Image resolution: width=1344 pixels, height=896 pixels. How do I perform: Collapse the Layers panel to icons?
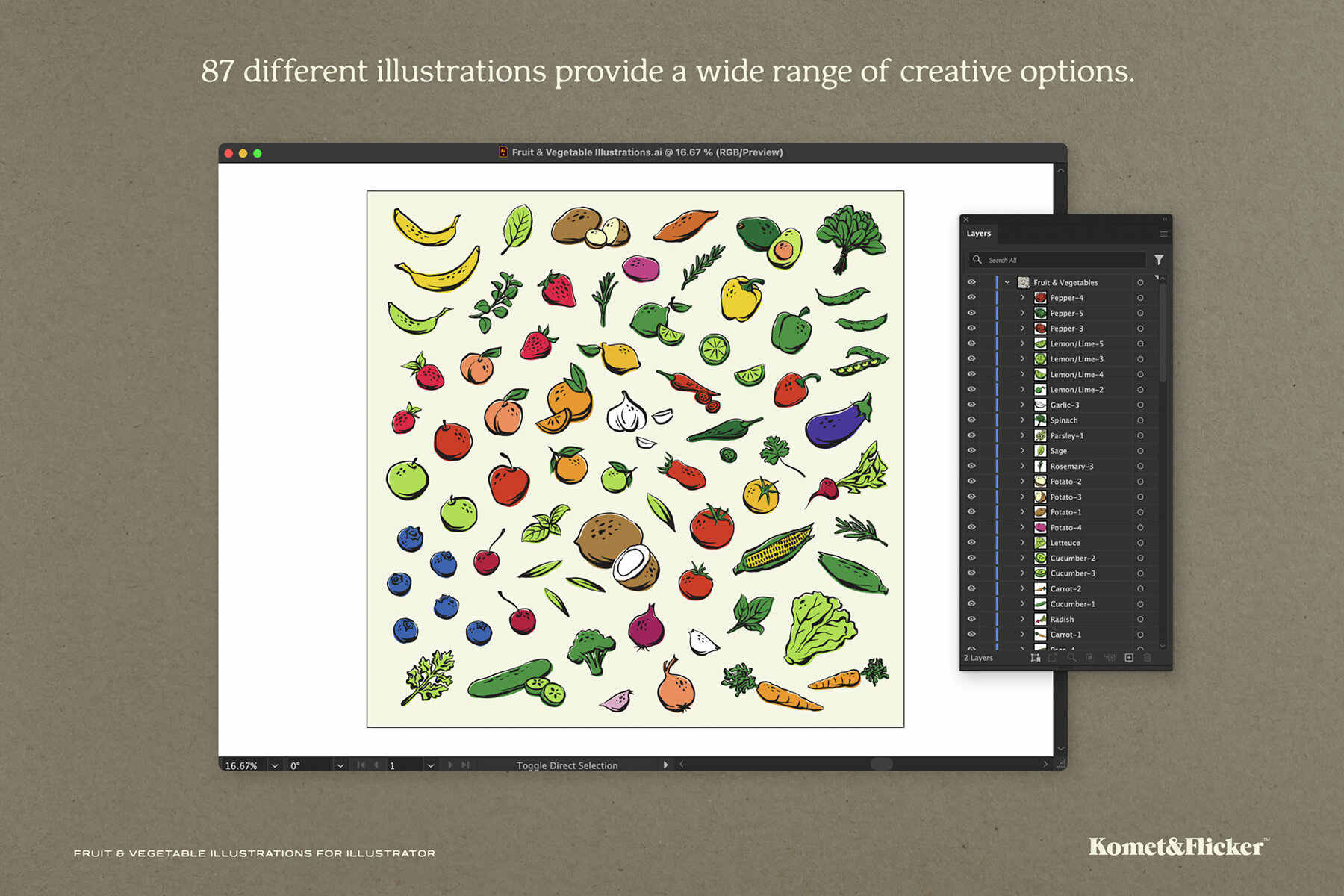click(1163, 219)
